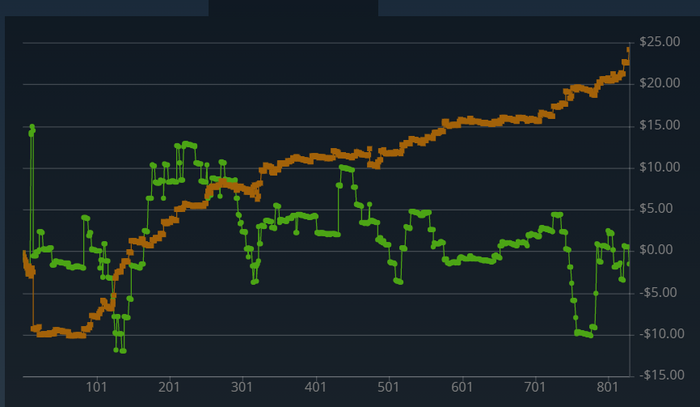Click the $15.00 y-axis label
Image resolution: width=700 pixels, height=407 pixels.
(x=659, y=125)
